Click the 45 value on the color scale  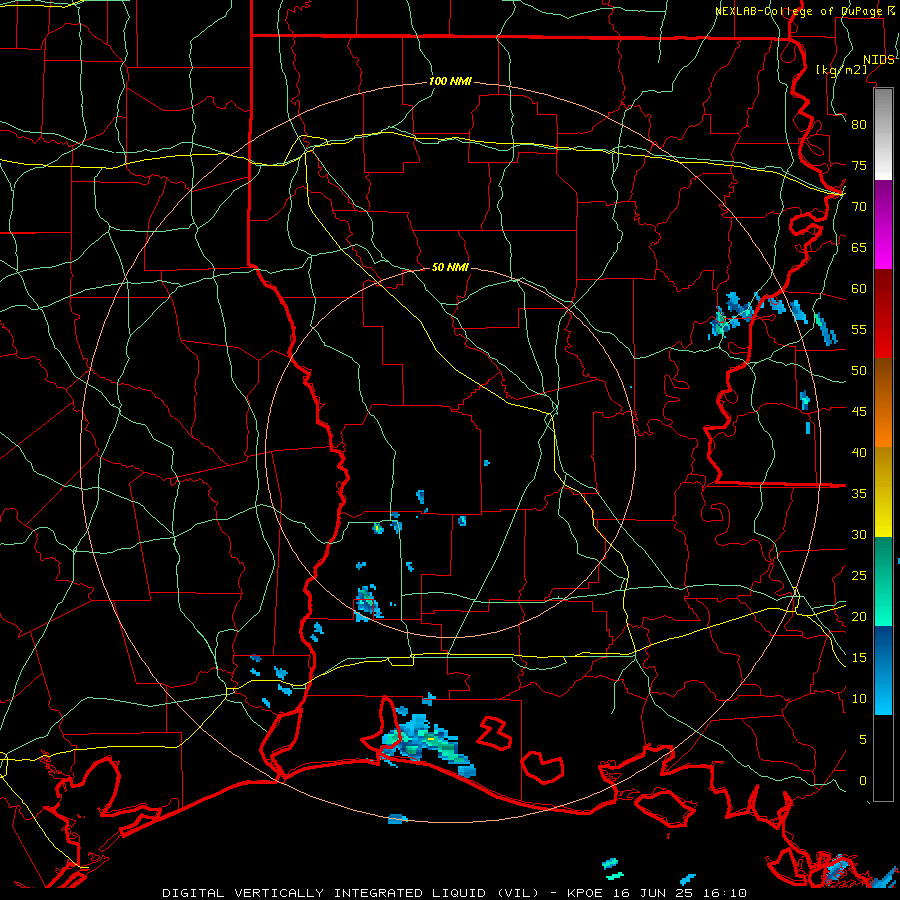pyautogui.click(x=859, y=412)
